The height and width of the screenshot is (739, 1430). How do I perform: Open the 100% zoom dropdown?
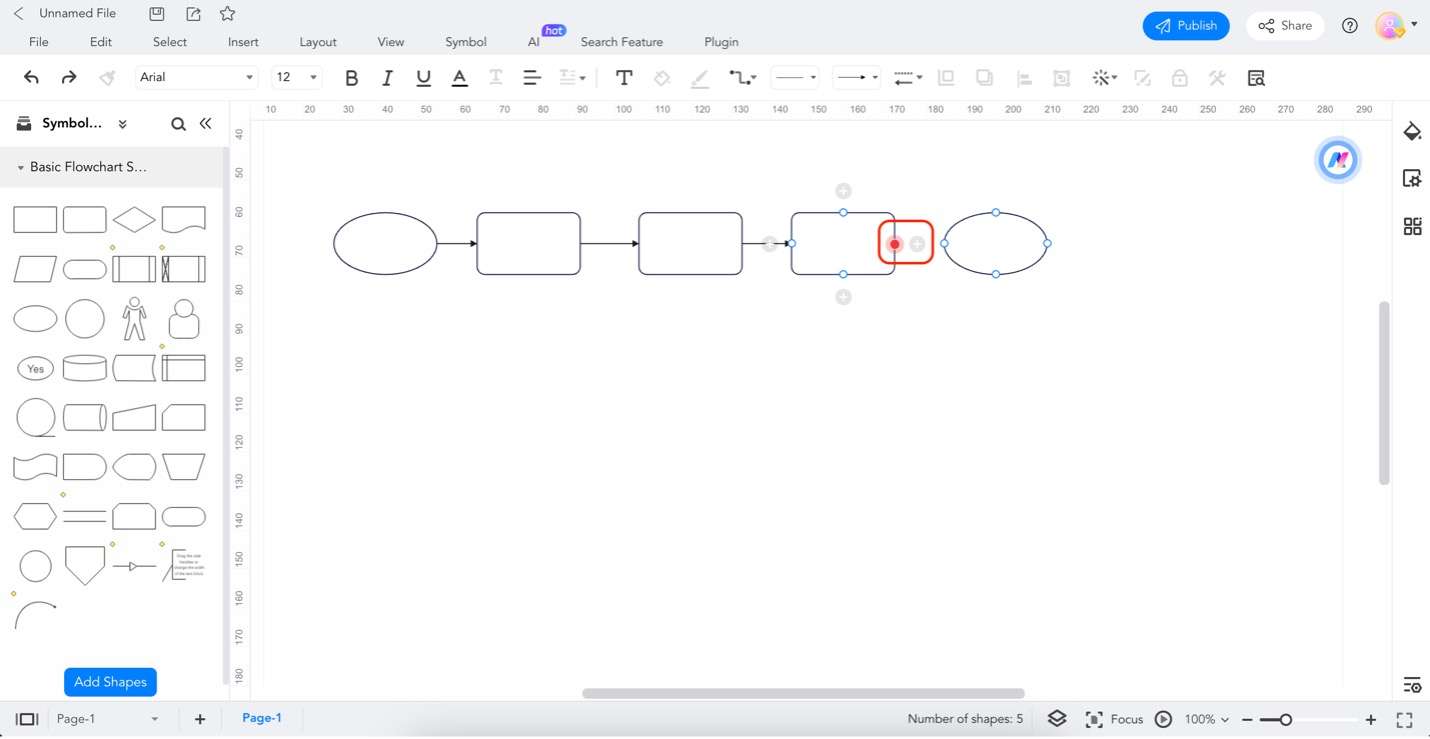coord(1207,719)
